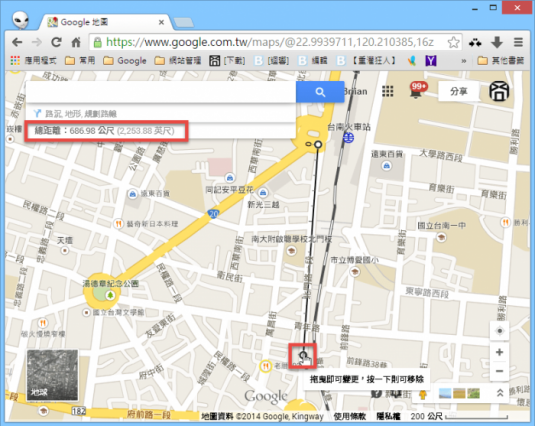Open the notifications bell showing 99+
535x426 pixels.
click(417, 91)
